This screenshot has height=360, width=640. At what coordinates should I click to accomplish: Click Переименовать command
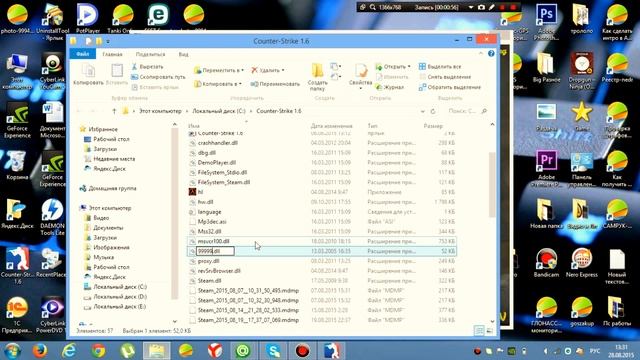(x=275, y=84)
